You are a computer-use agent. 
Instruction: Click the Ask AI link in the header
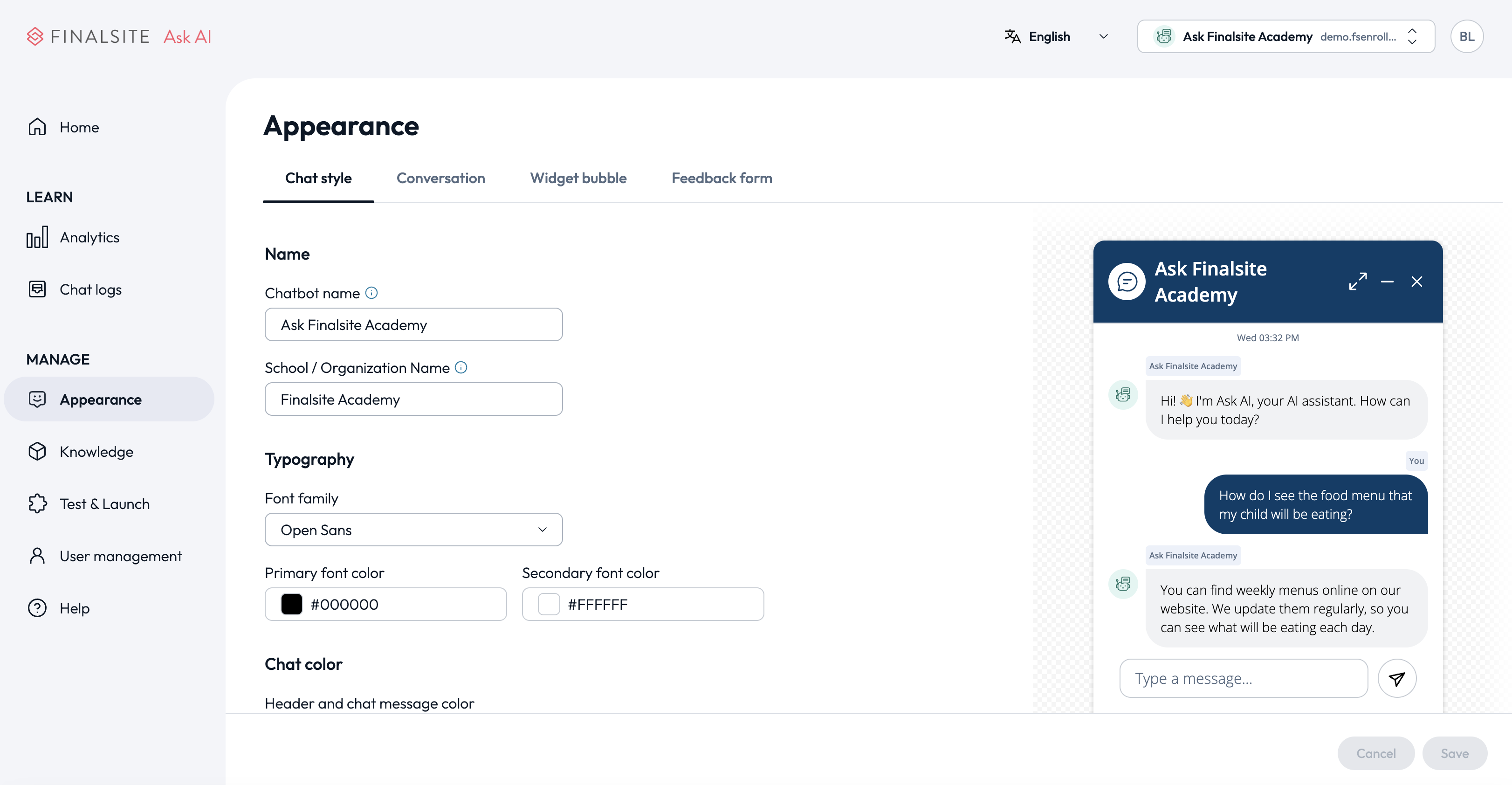187,36
